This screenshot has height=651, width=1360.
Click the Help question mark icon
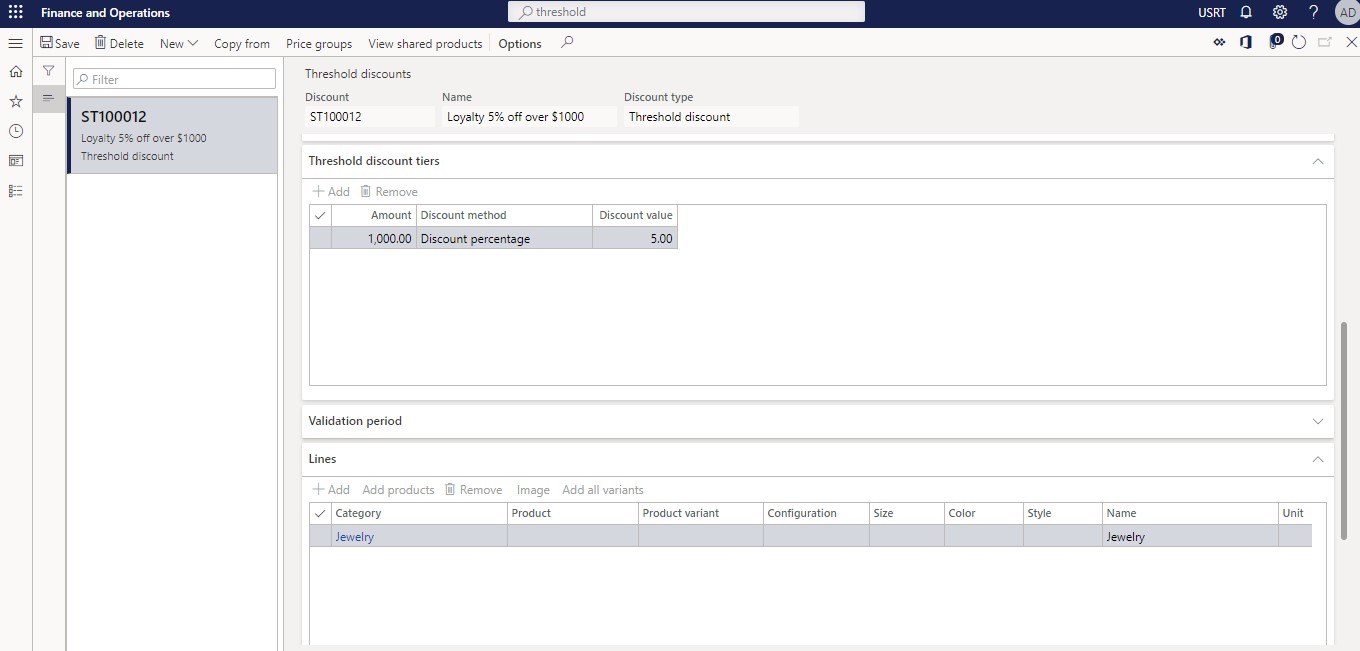(x=1313, y=13)
